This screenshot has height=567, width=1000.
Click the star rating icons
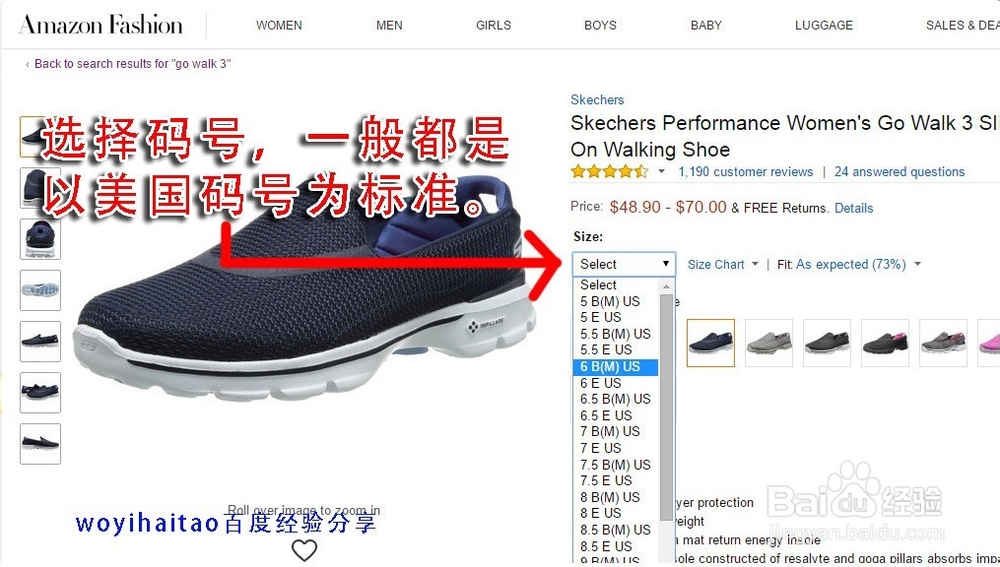point(610,172)
